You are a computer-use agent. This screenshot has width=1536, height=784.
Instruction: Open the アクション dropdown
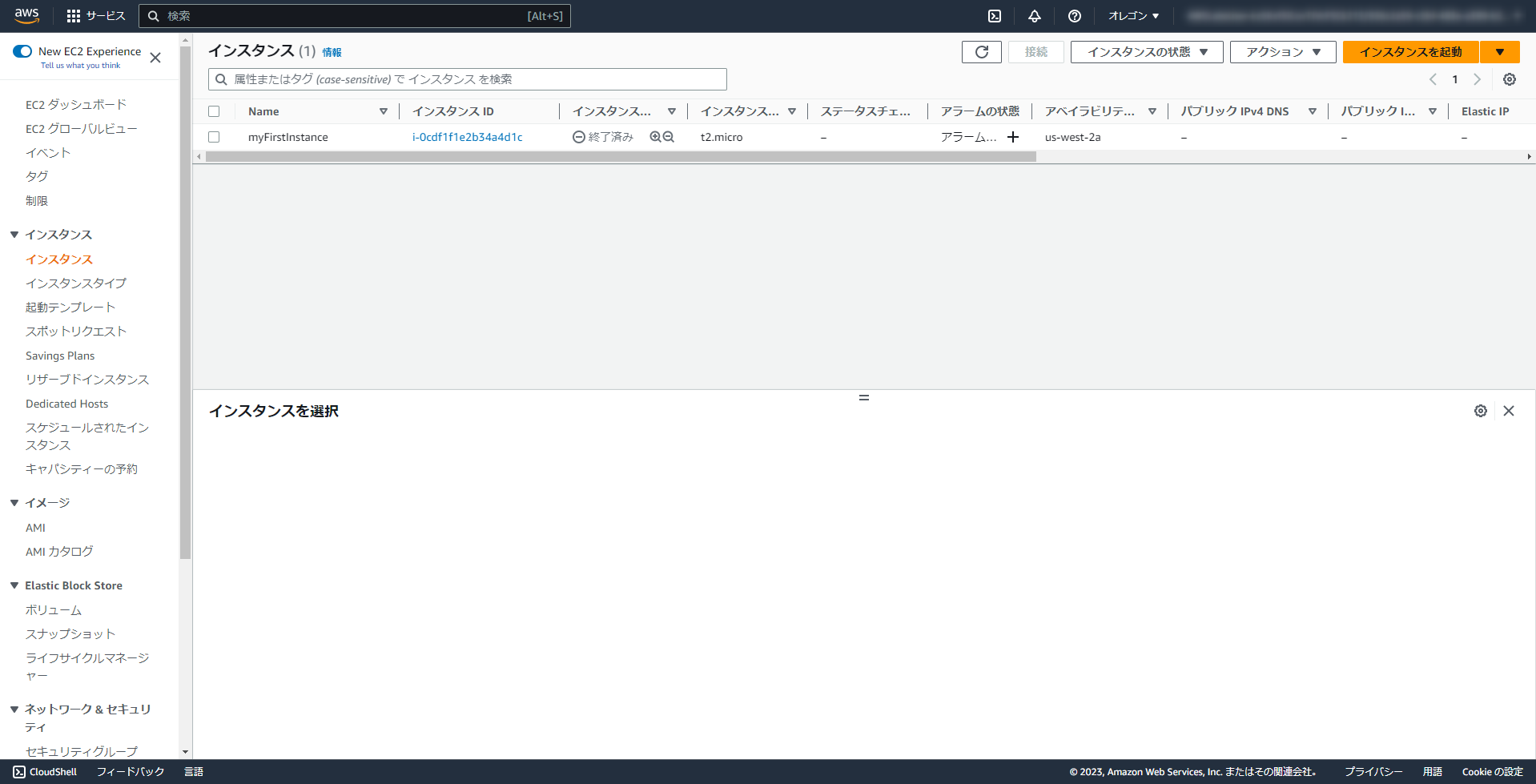tap(1282, 51)
